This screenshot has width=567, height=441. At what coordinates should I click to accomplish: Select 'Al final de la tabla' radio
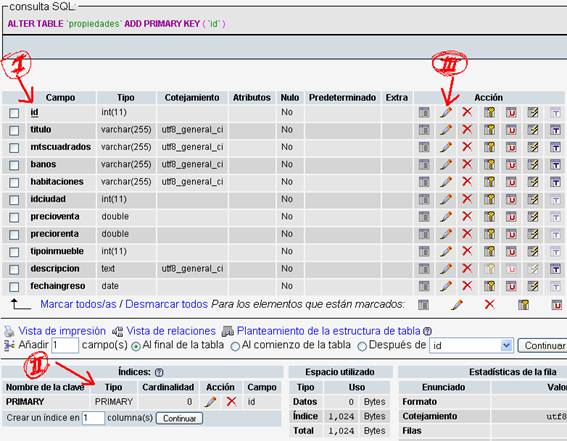click(x=136, y=346)
